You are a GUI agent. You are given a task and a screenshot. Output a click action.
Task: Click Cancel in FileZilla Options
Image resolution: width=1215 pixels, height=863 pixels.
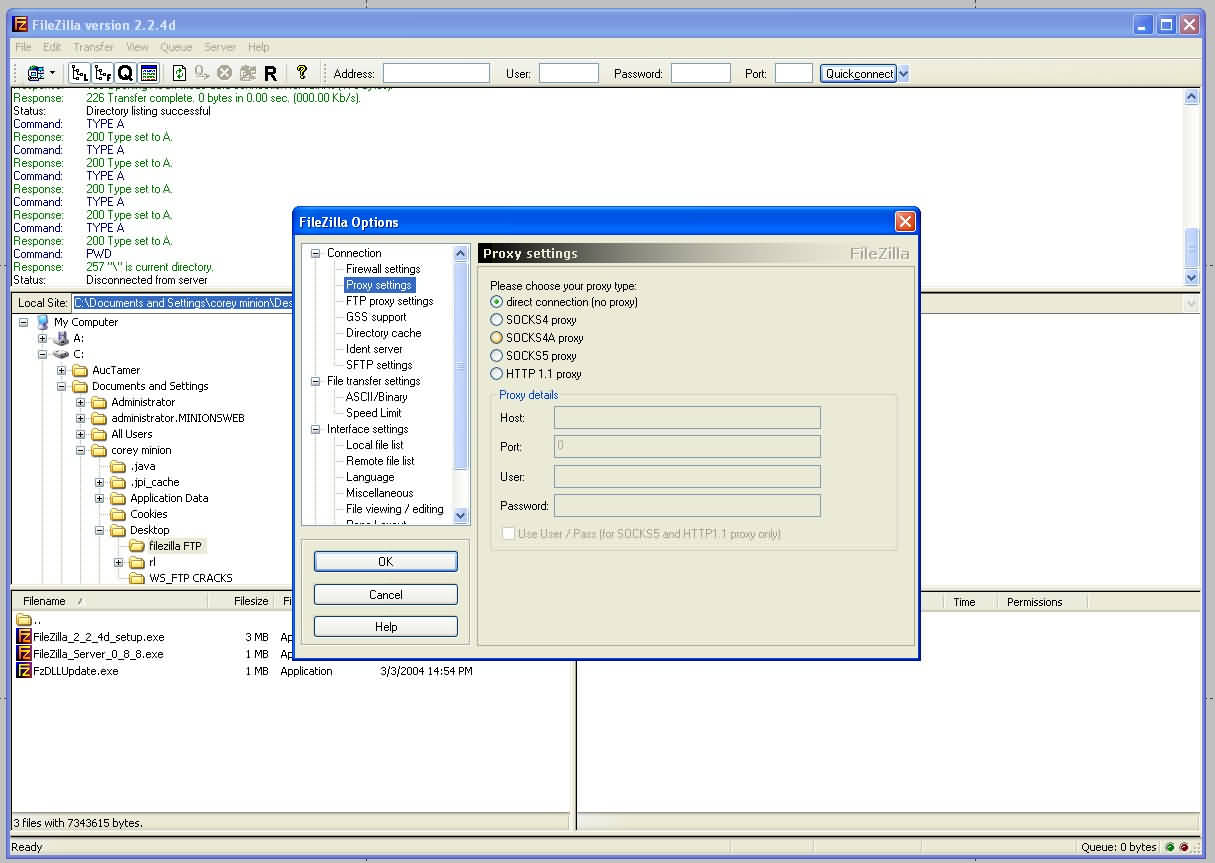[x=385, y=594]
